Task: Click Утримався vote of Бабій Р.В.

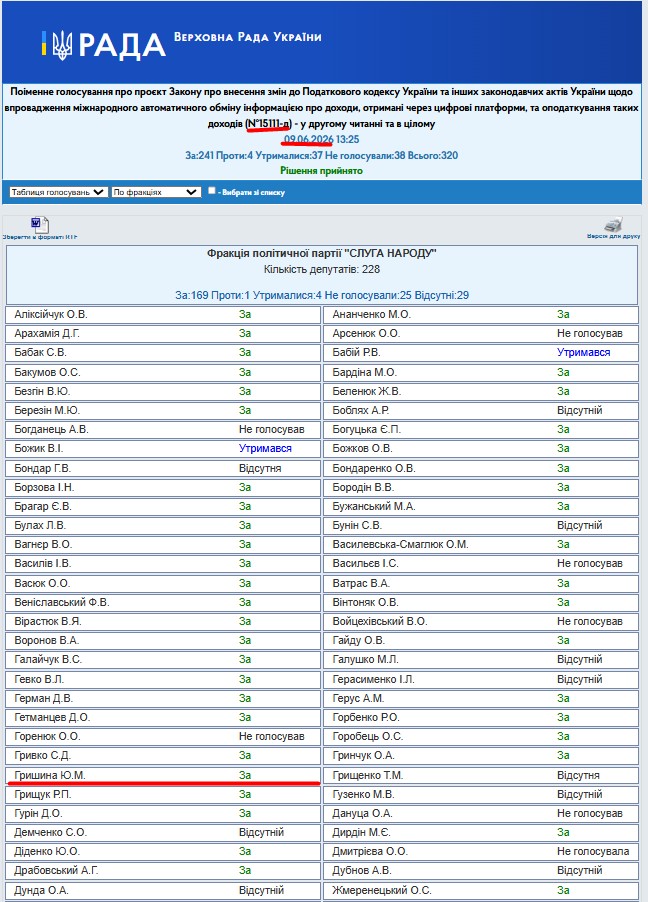Action: 584,353
